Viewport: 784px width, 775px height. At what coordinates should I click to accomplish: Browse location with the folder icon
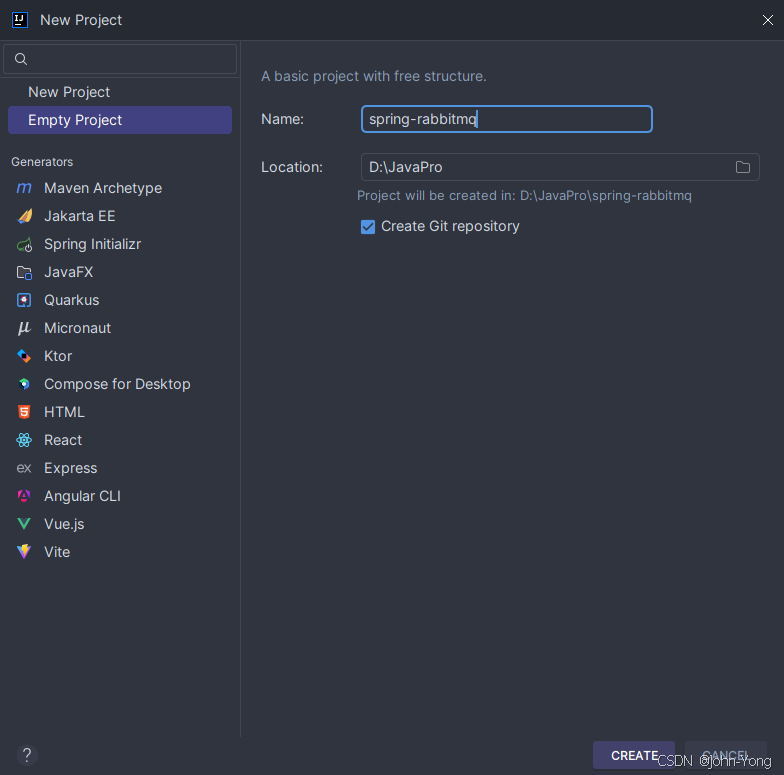point(742,167)
